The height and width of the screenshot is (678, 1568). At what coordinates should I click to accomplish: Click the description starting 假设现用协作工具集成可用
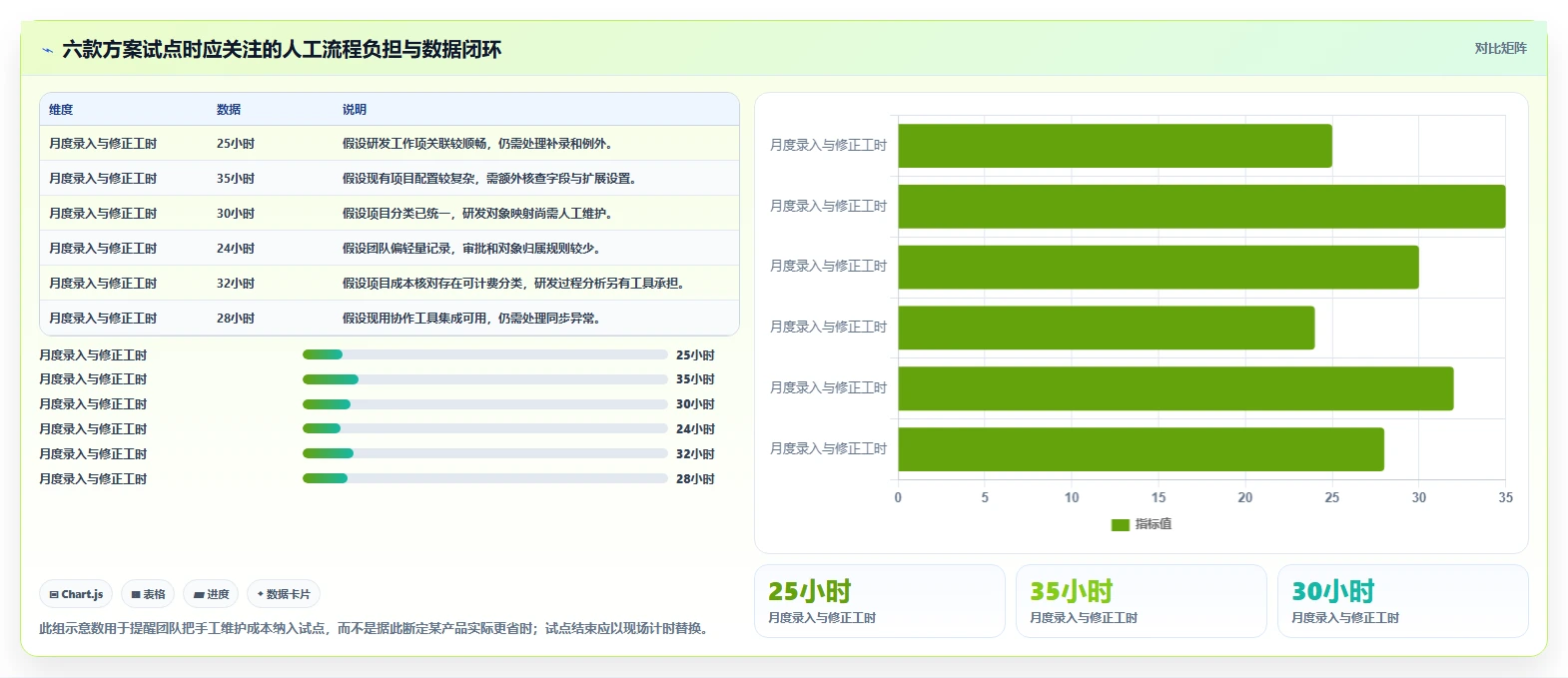pyautogui.click(x=471, y=319)
